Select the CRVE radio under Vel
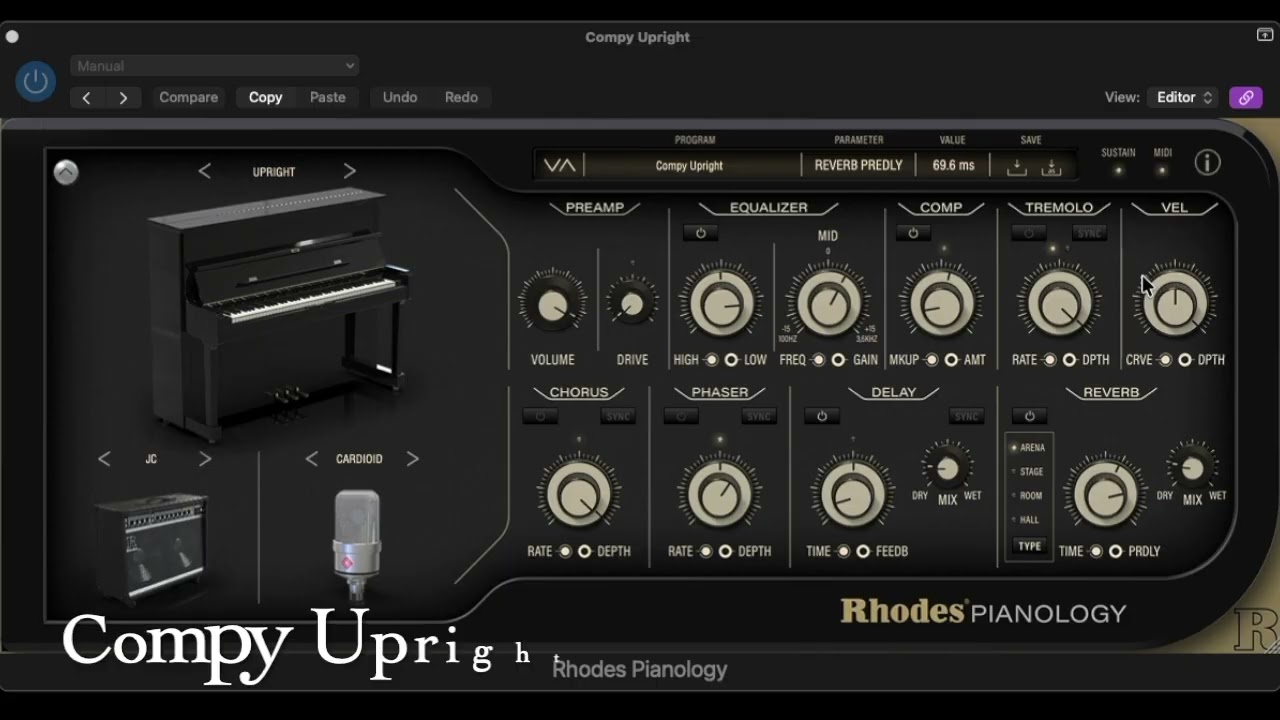This screenshot has width=1280, height=720. coord(1165,360)
